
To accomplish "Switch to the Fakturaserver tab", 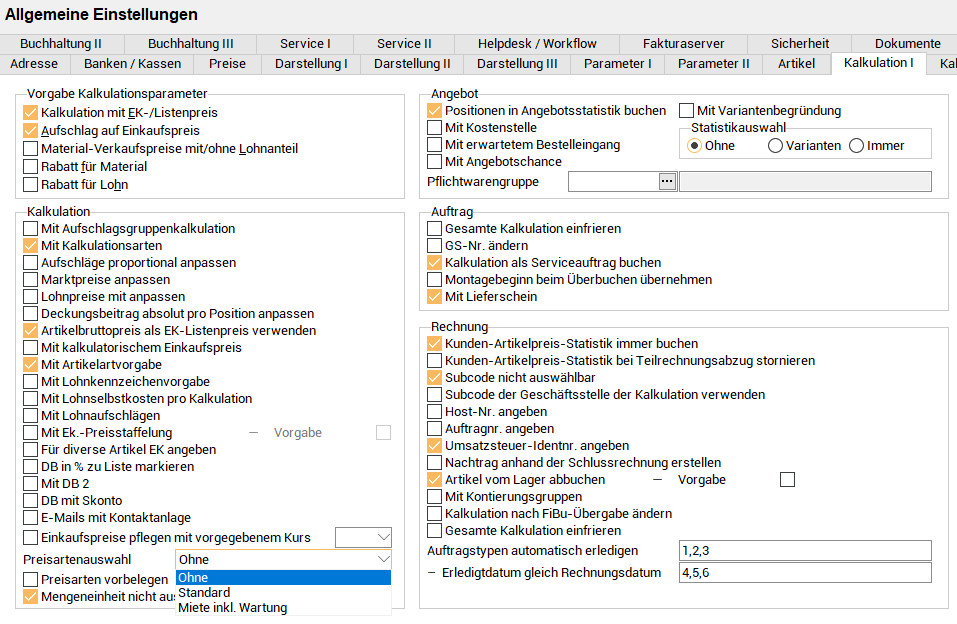I will pyautogui.click(x=684, y=43).
